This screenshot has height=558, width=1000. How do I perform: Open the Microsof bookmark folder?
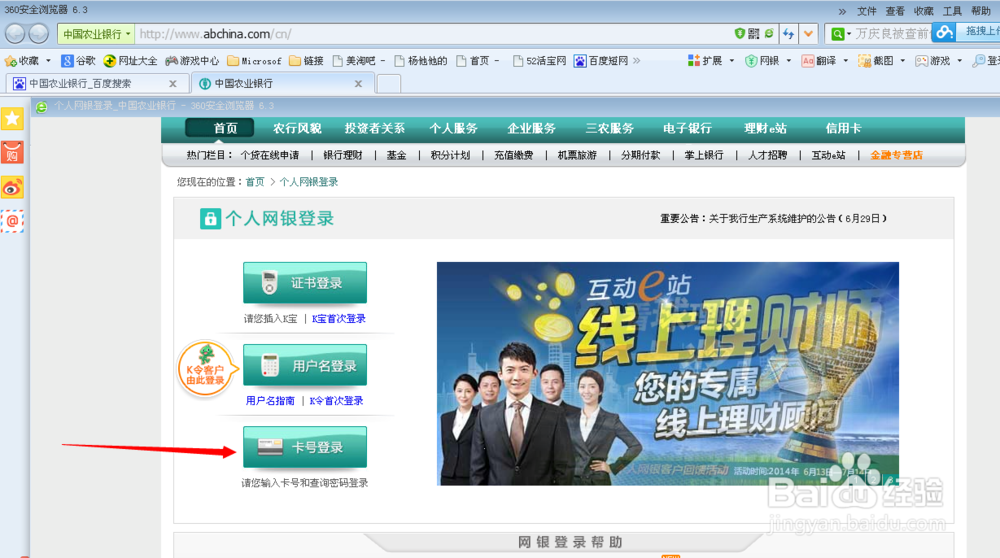point(254,61)
